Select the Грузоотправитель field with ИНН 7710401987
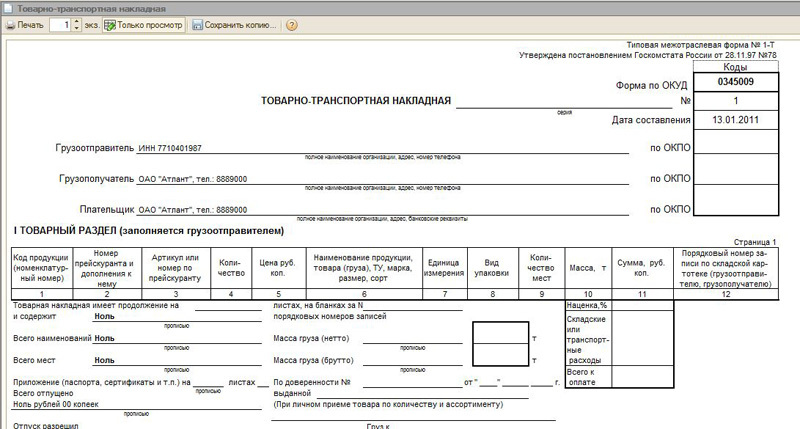 tap(380, 148)
